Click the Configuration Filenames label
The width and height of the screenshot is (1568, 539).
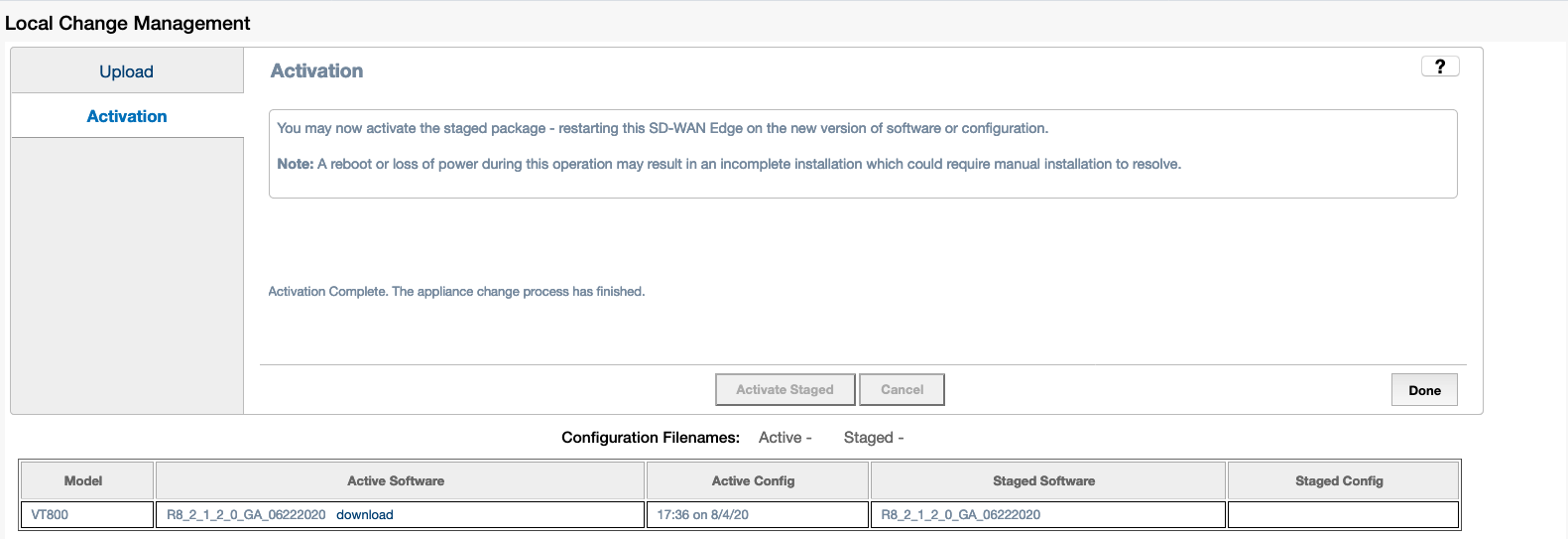click(651, 438)
